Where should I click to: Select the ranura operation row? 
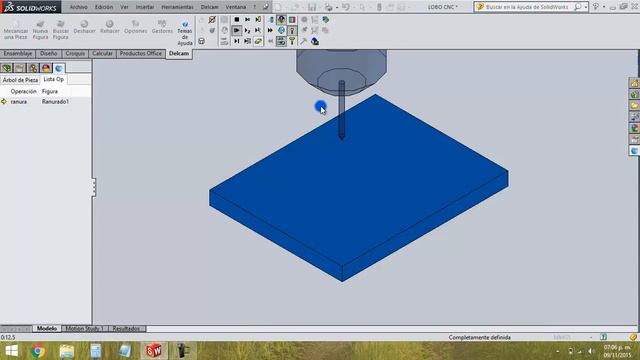pos(45,102)
